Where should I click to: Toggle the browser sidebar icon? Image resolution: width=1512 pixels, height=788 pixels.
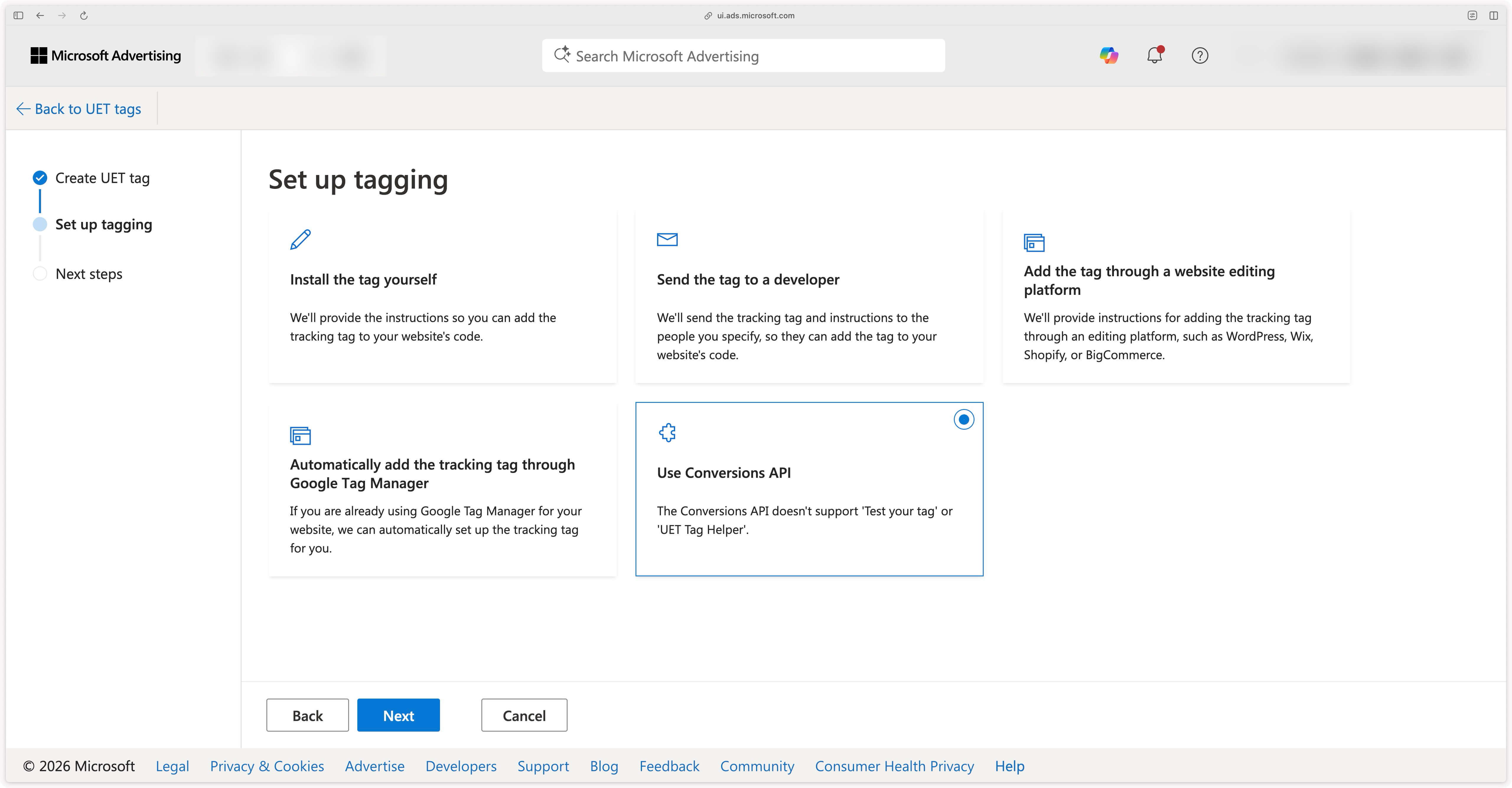pyautogui.click(x=18, y=16)
